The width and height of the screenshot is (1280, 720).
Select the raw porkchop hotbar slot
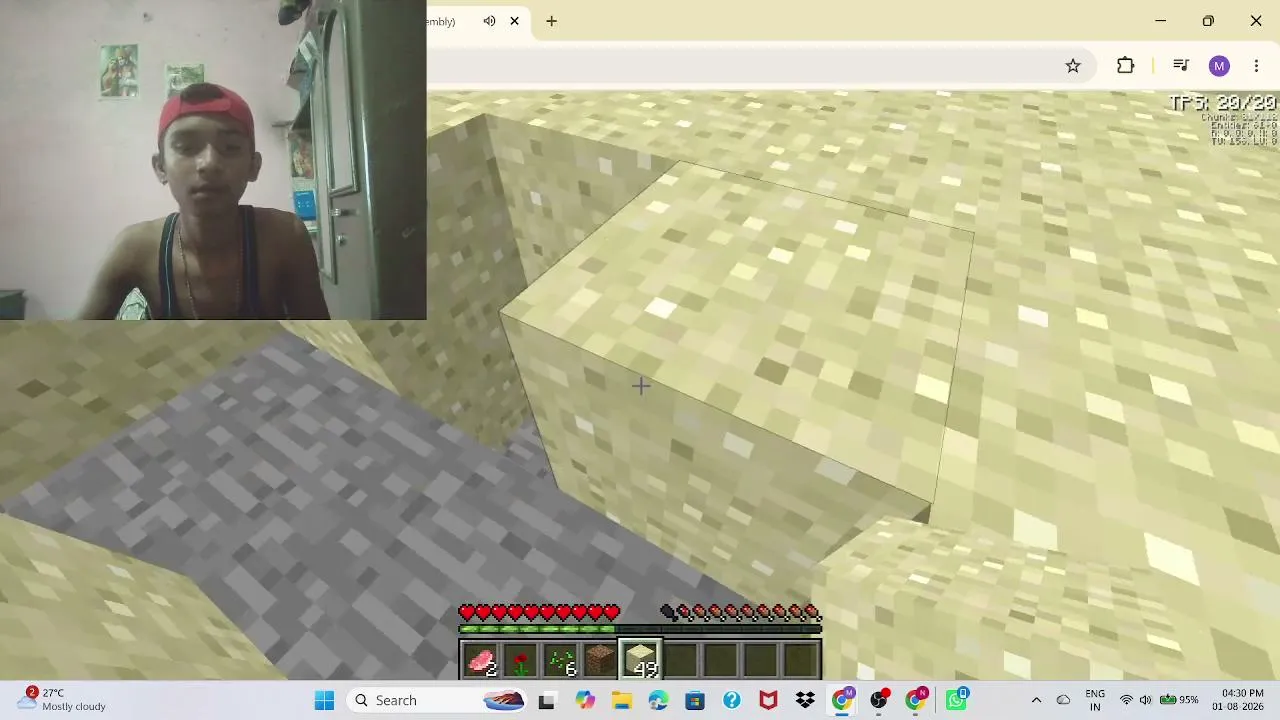pos(480,660)
